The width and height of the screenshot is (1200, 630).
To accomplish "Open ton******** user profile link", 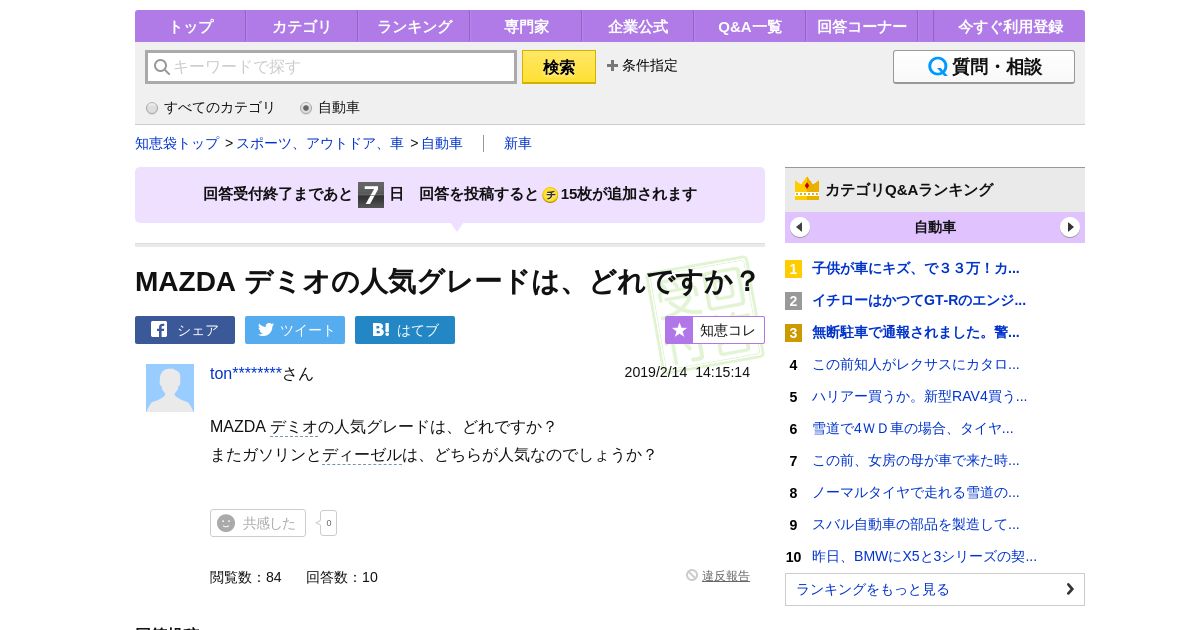I will (x=246, y=373).
